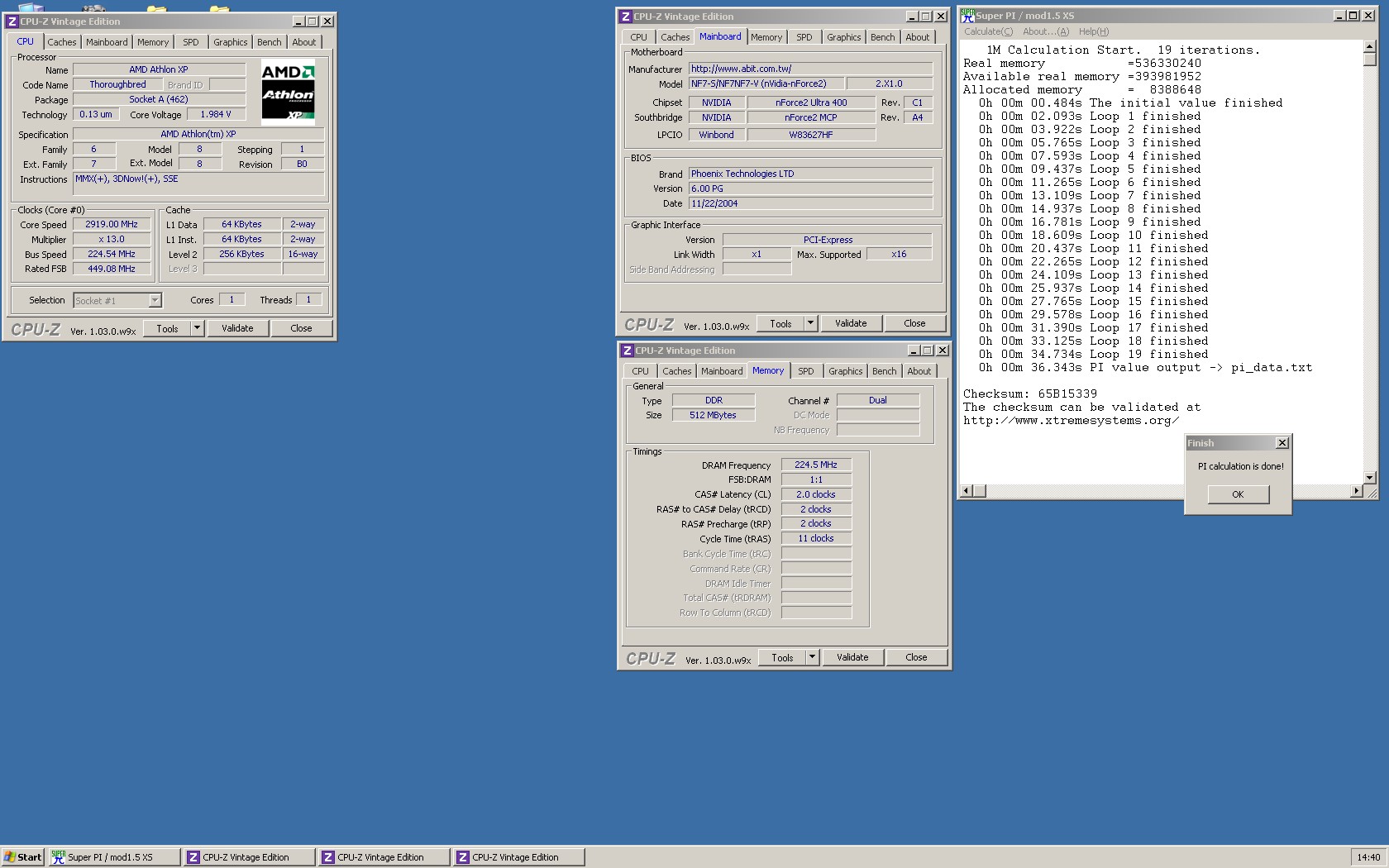The width and height of the screenshot is (1389, 868).
Task: Click the Core Voltage value 1.984 V
Action: pos(216,114)
